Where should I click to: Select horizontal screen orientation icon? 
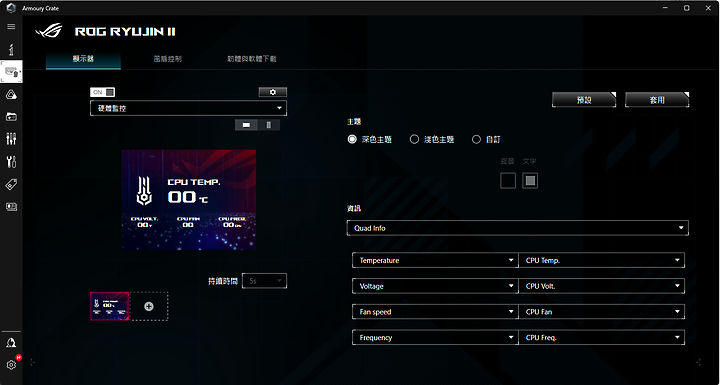(246, 125)
